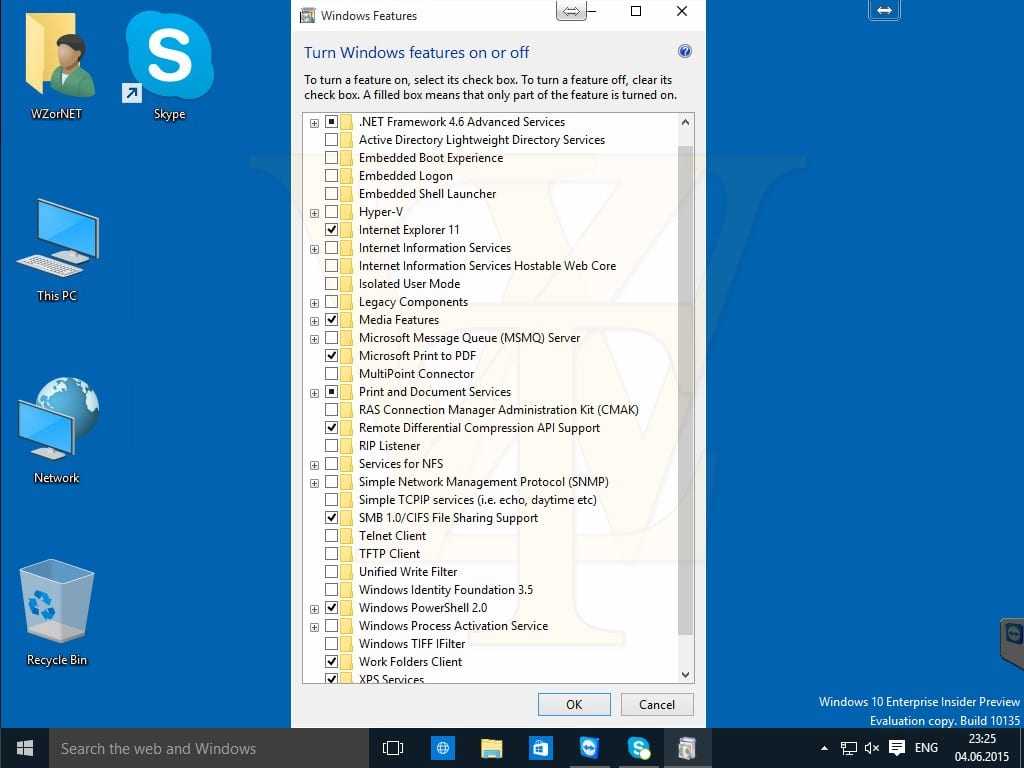Image resolution: width=1024 pixels, height=768 pixels.
Task: Expand the Media Features tree node
Action: point(314,320)
